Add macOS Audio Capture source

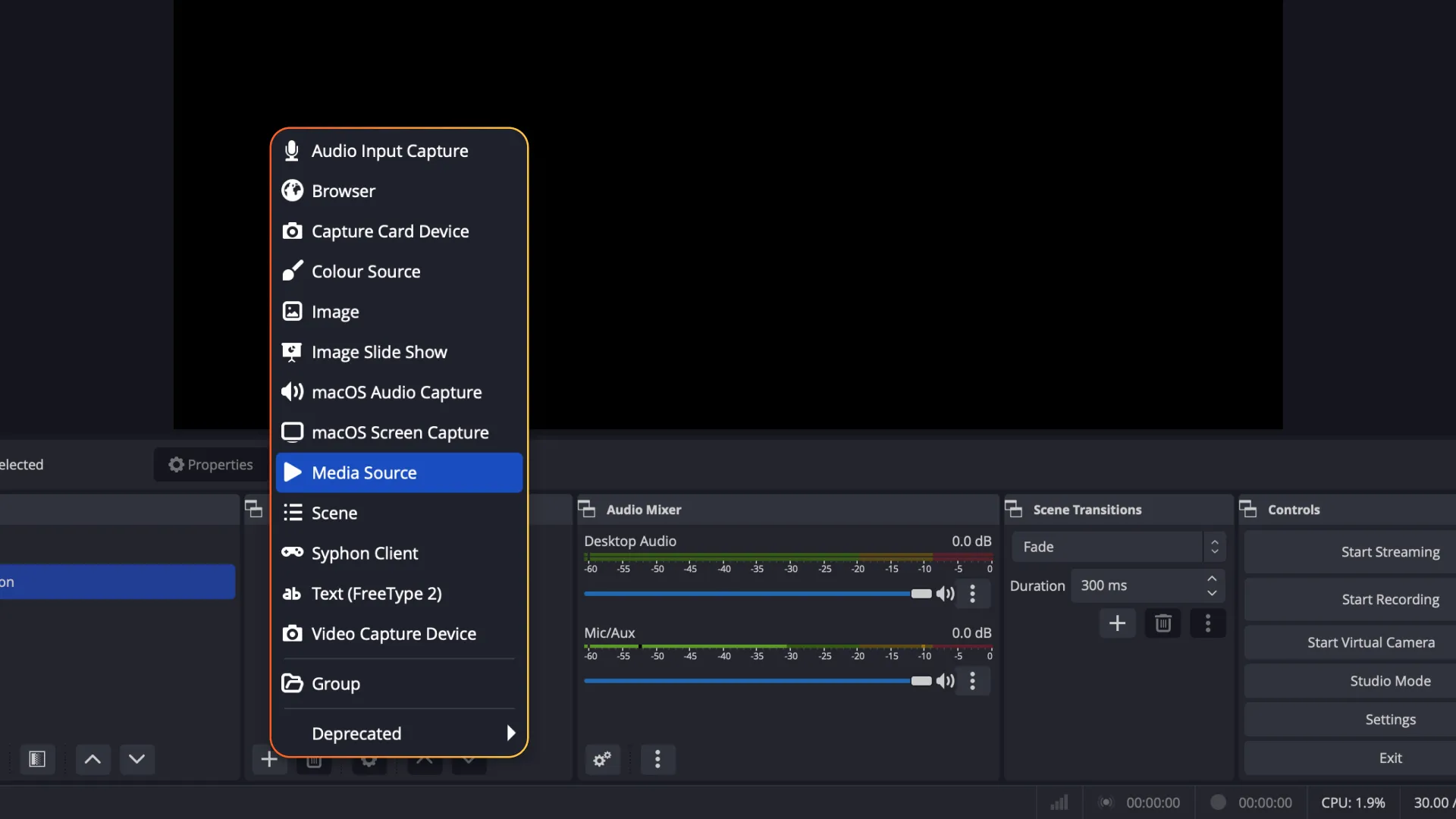tap(399, 392)
